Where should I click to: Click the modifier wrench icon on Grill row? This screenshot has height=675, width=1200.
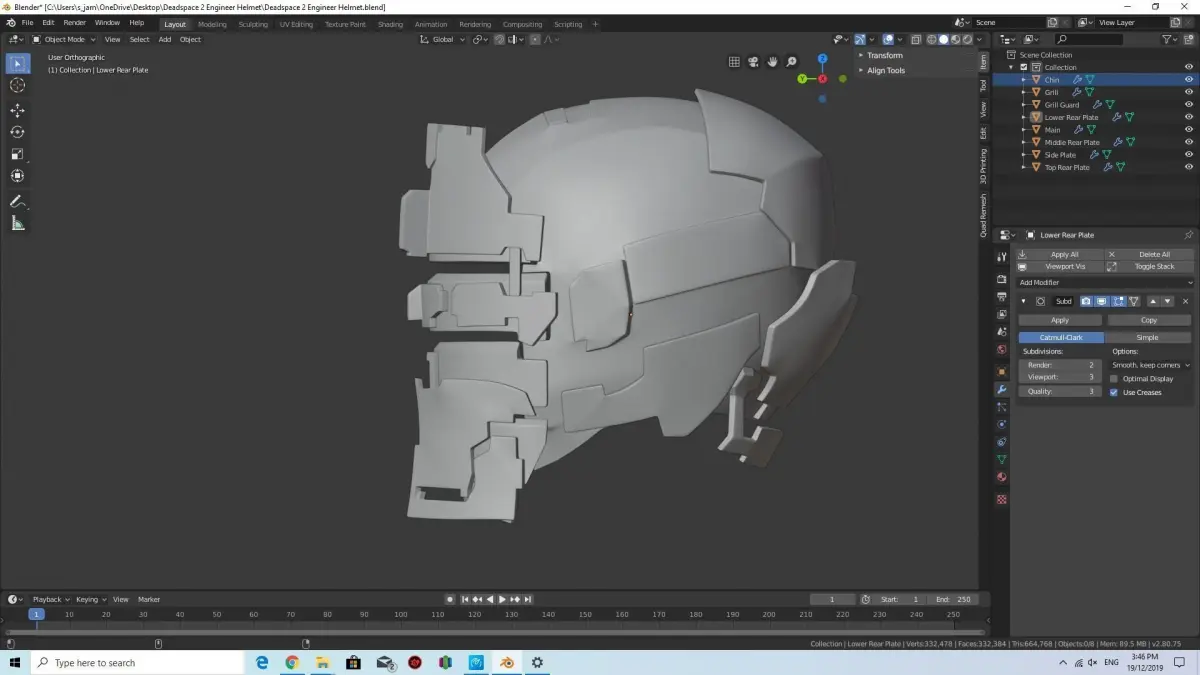coord(1076,92)
